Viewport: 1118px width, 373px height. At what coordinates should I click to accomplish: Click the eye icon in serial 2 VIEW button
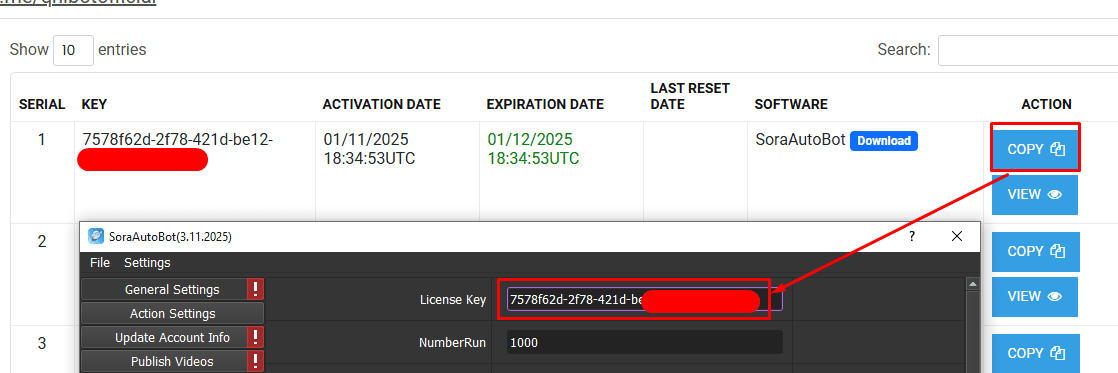pos(1055,297)
